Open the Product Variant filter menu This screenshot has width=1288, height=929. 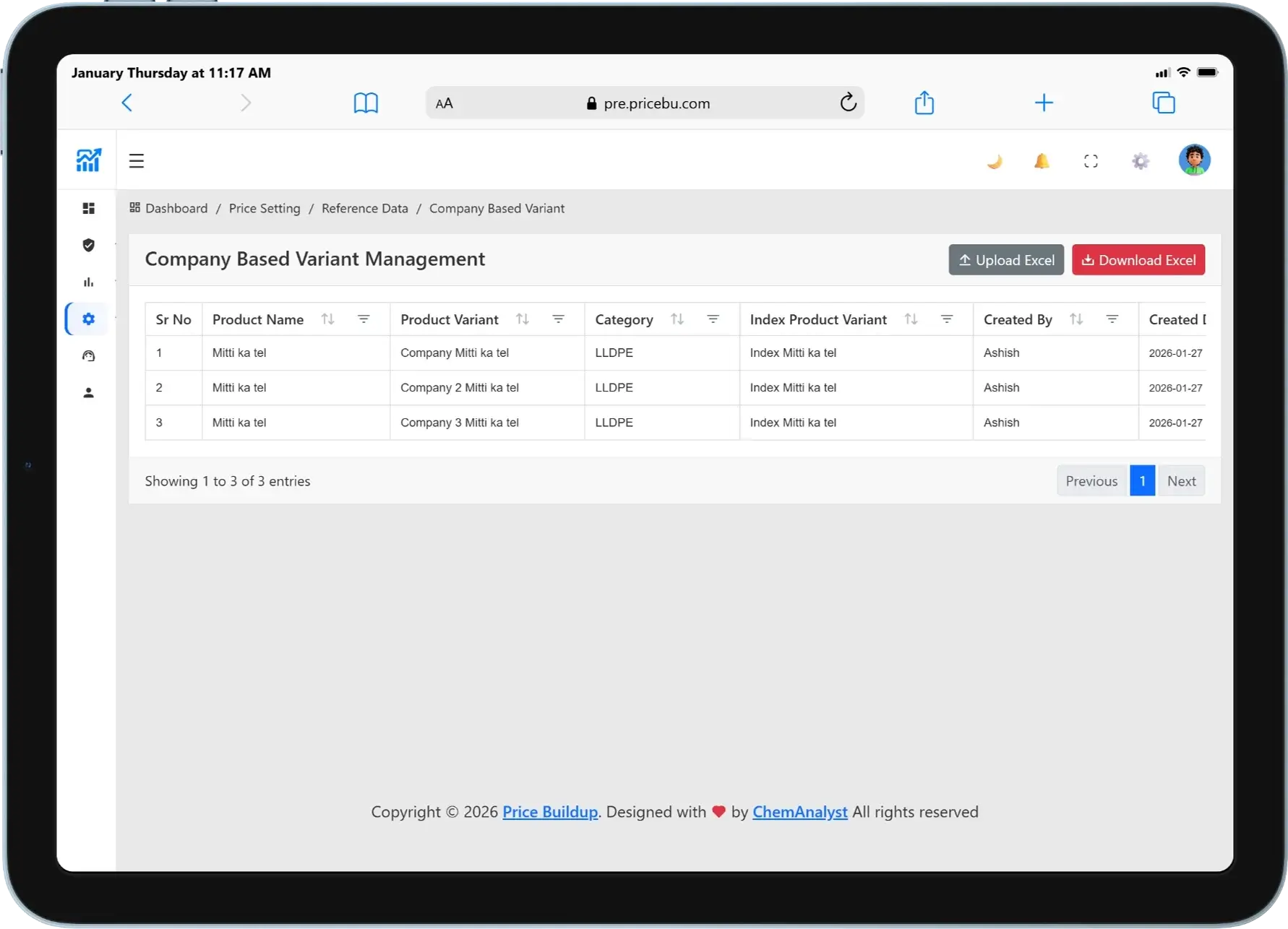click(x=559, y=319)
